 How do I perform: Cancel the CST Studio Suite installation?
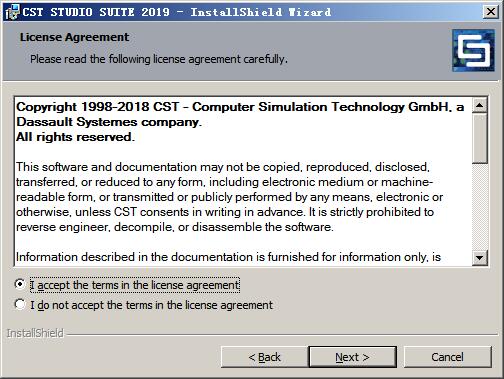448,357
